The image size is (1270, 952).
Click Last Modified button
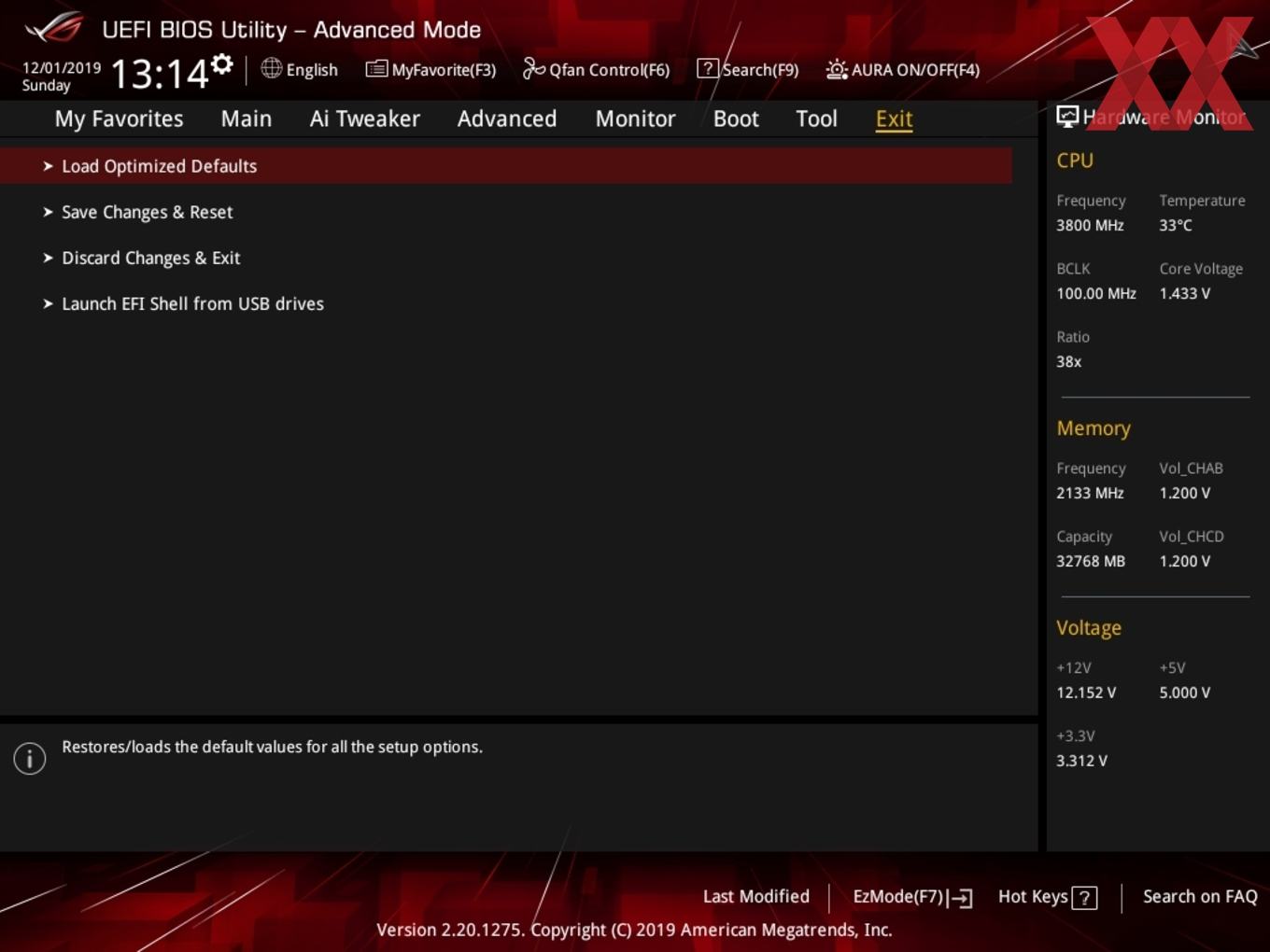tap(756, 896)
